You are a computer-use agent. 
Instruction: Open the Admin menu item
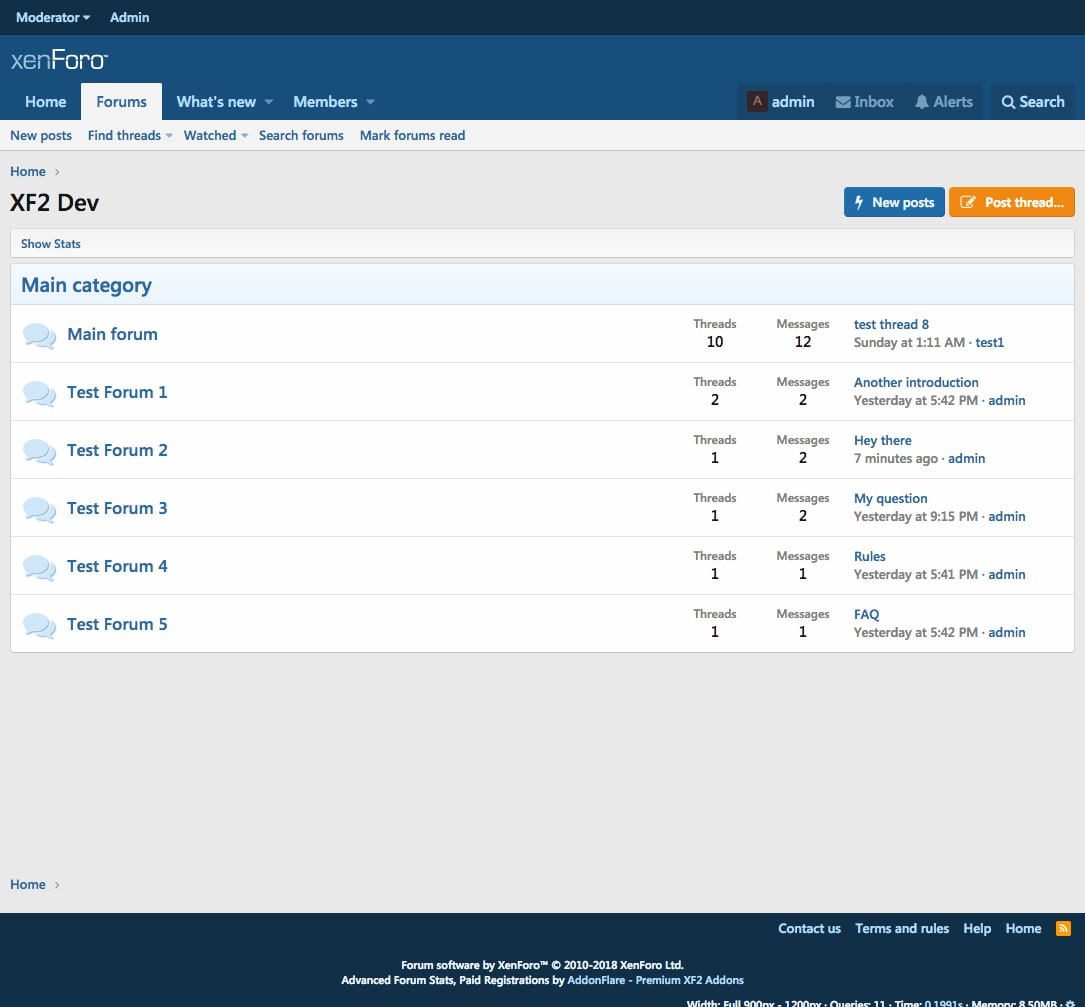[x=129, y=18]
